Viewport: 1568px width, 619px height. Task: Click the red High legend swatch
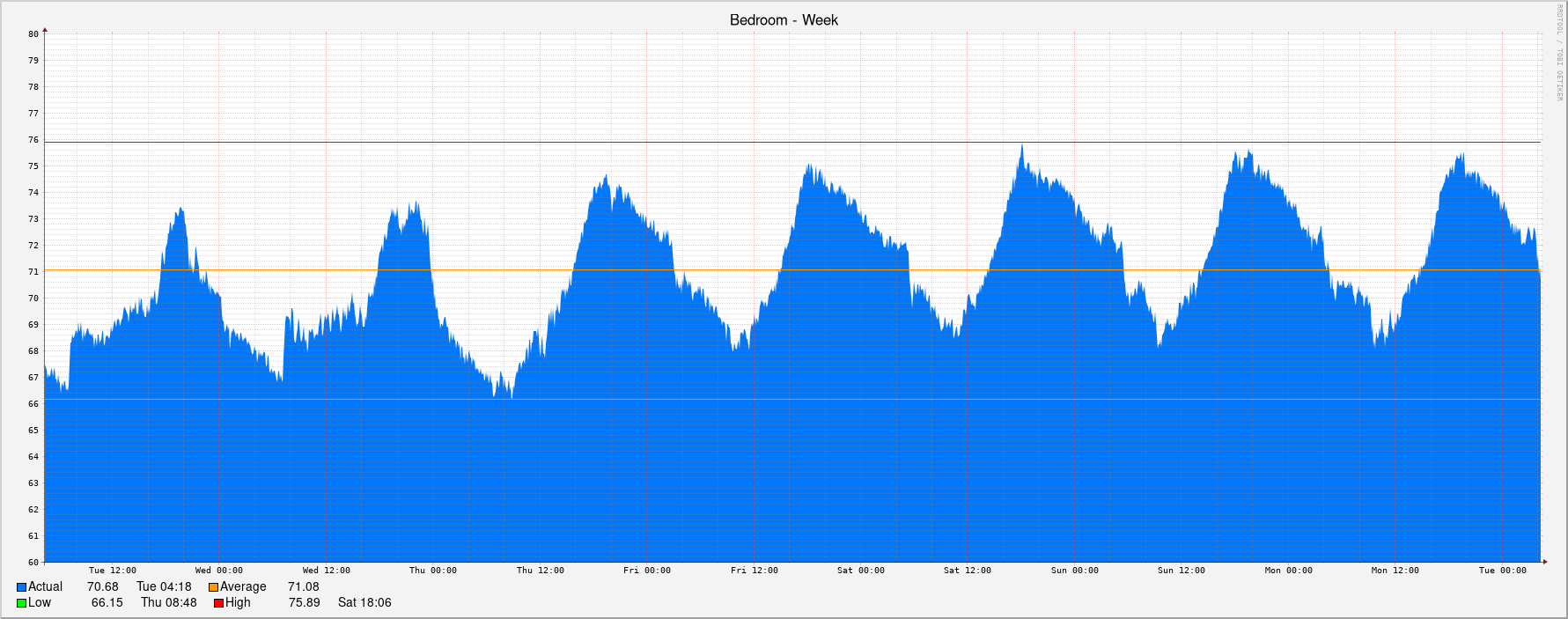pos(218,603)
